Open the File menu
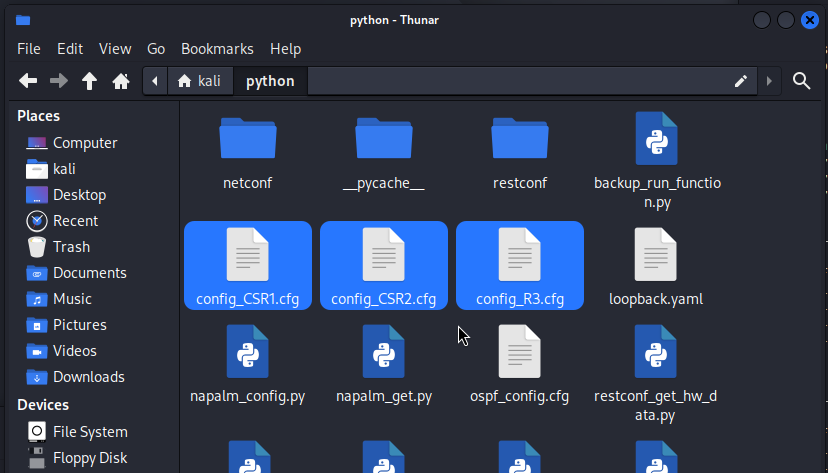Viewport: 828px width, 473px height. (29, 49)
